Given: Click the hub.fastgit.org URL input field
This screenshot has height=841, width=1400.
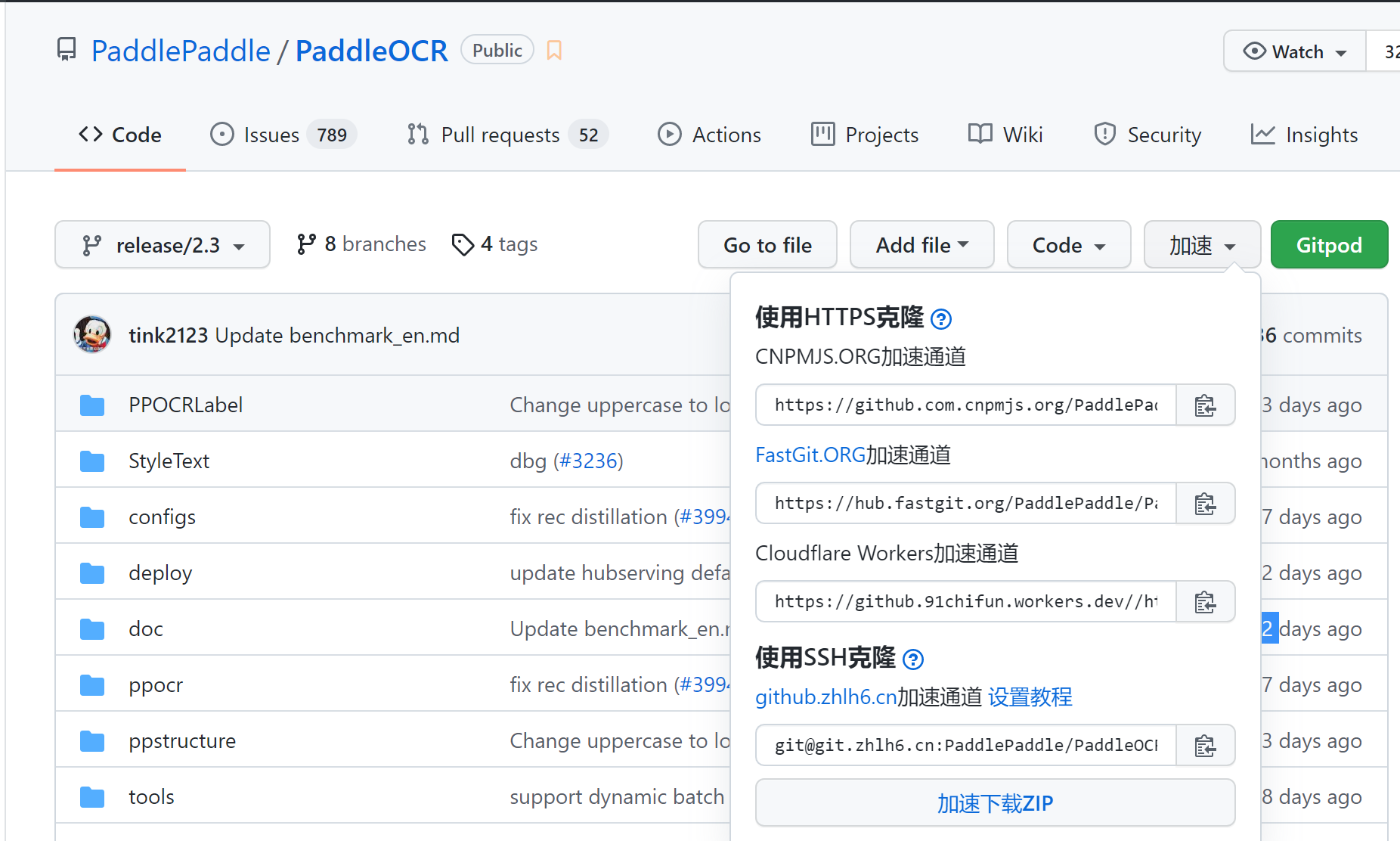Looking at the screenshot, I should pyautogui.click(x=966, y=504).
